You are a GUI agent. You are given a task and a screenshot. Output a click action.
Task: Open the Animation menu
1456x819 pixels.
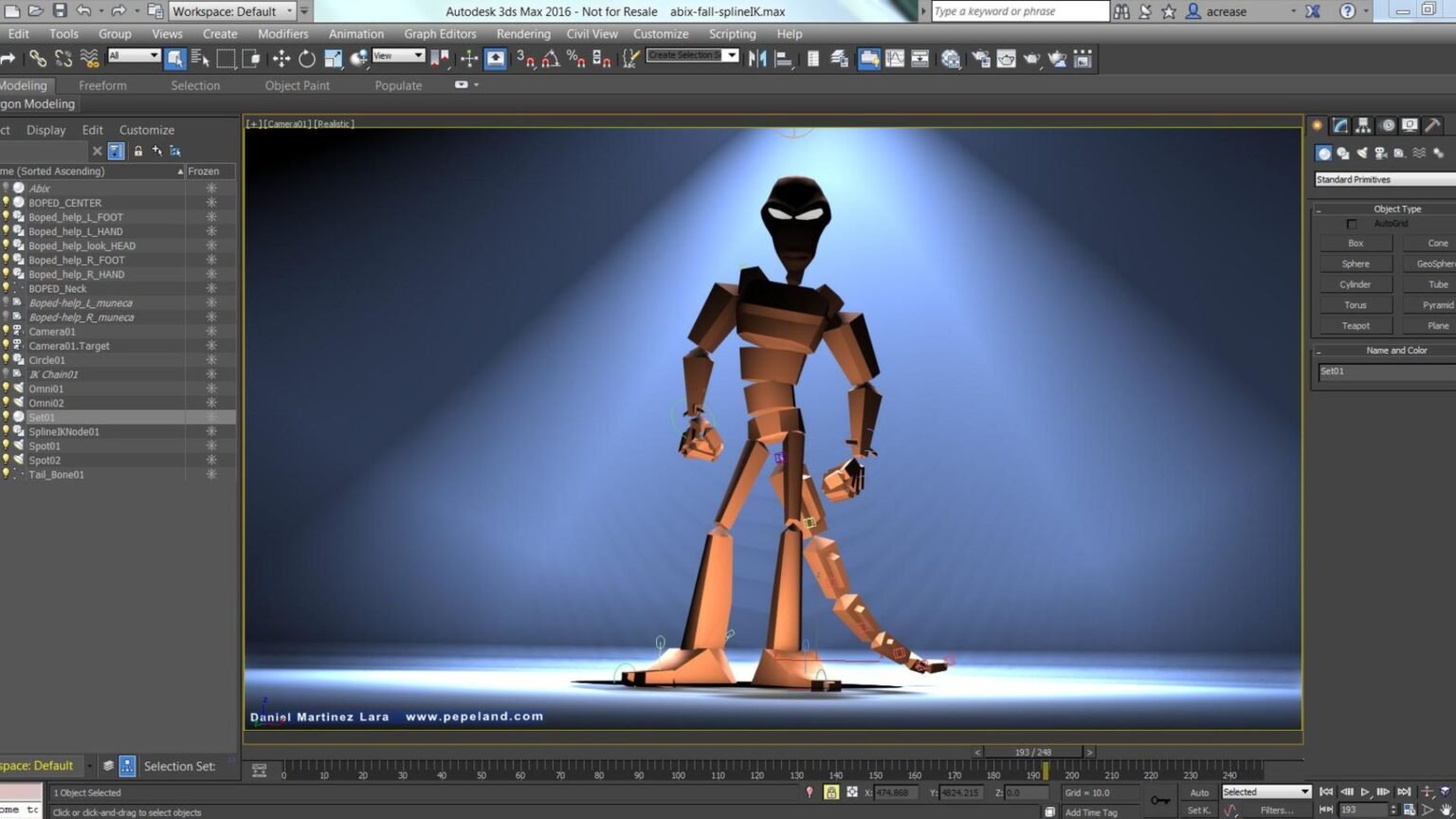pyautogui.click(x=355, y=34)
